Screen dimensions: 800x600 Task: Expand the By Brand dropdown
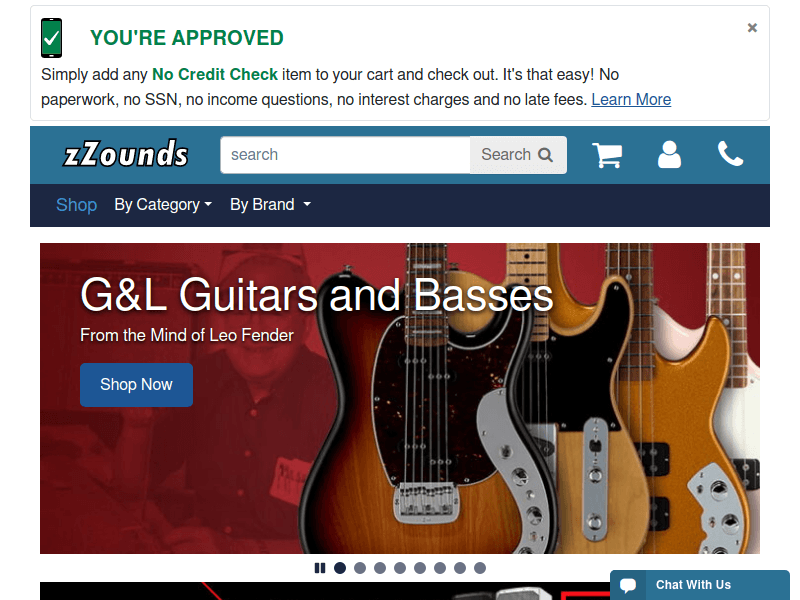[270, 205]
